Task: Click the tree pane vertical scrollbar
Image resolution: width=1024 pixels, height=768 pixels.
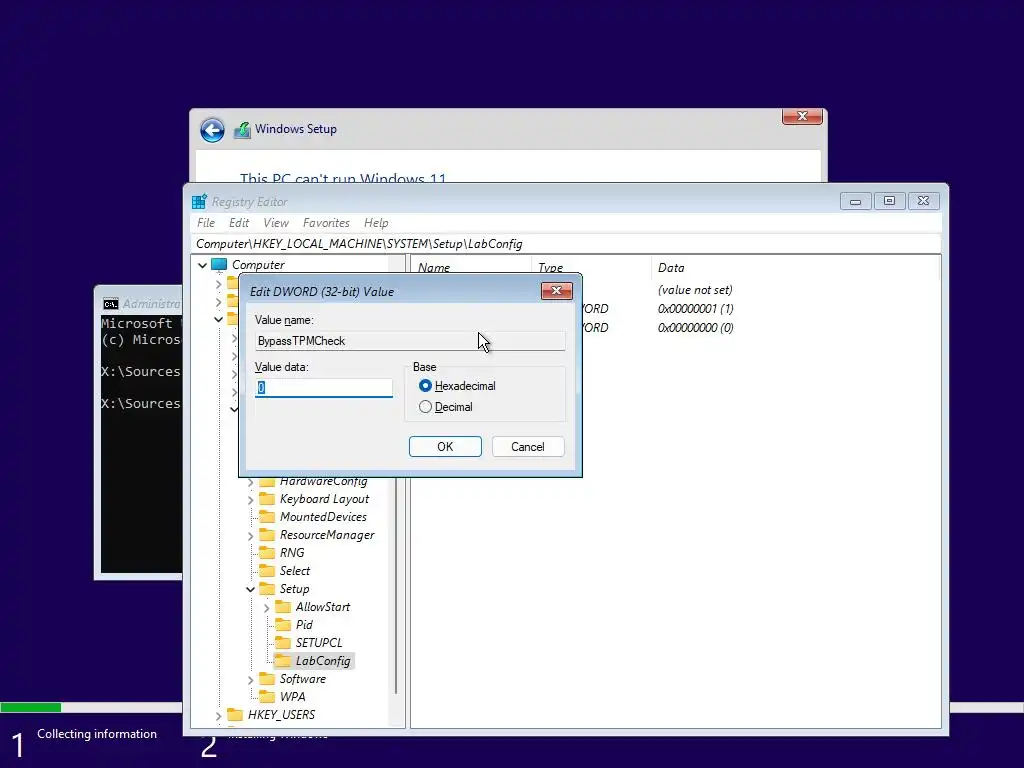Action: pos(396,588)
